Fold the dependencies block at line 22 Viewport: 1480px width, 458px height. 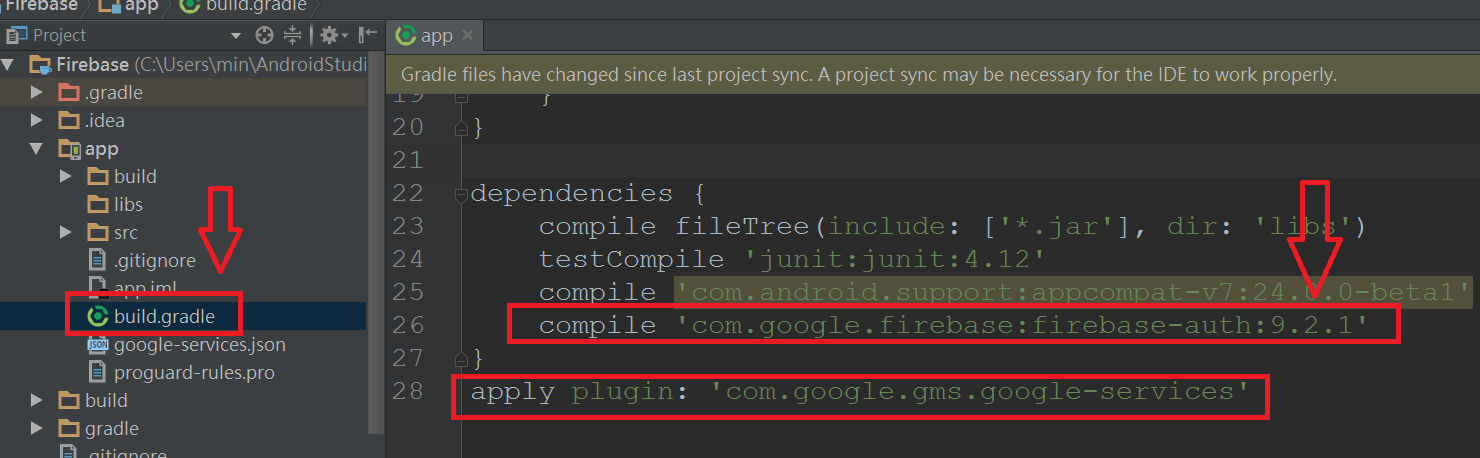[x=461, y=193]
